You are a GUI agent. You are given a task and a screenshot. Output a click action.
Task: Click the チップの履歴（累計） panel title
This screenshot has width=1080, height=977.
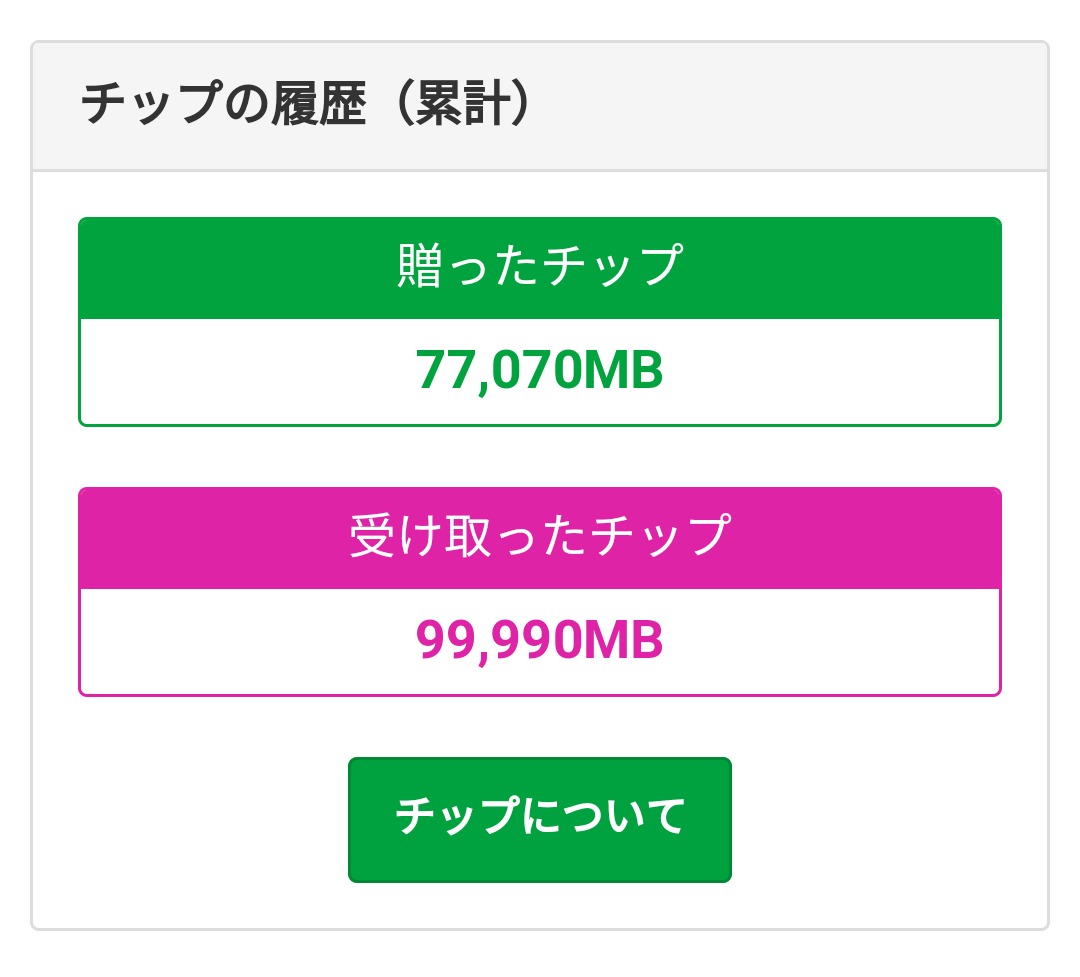point(304,106)
